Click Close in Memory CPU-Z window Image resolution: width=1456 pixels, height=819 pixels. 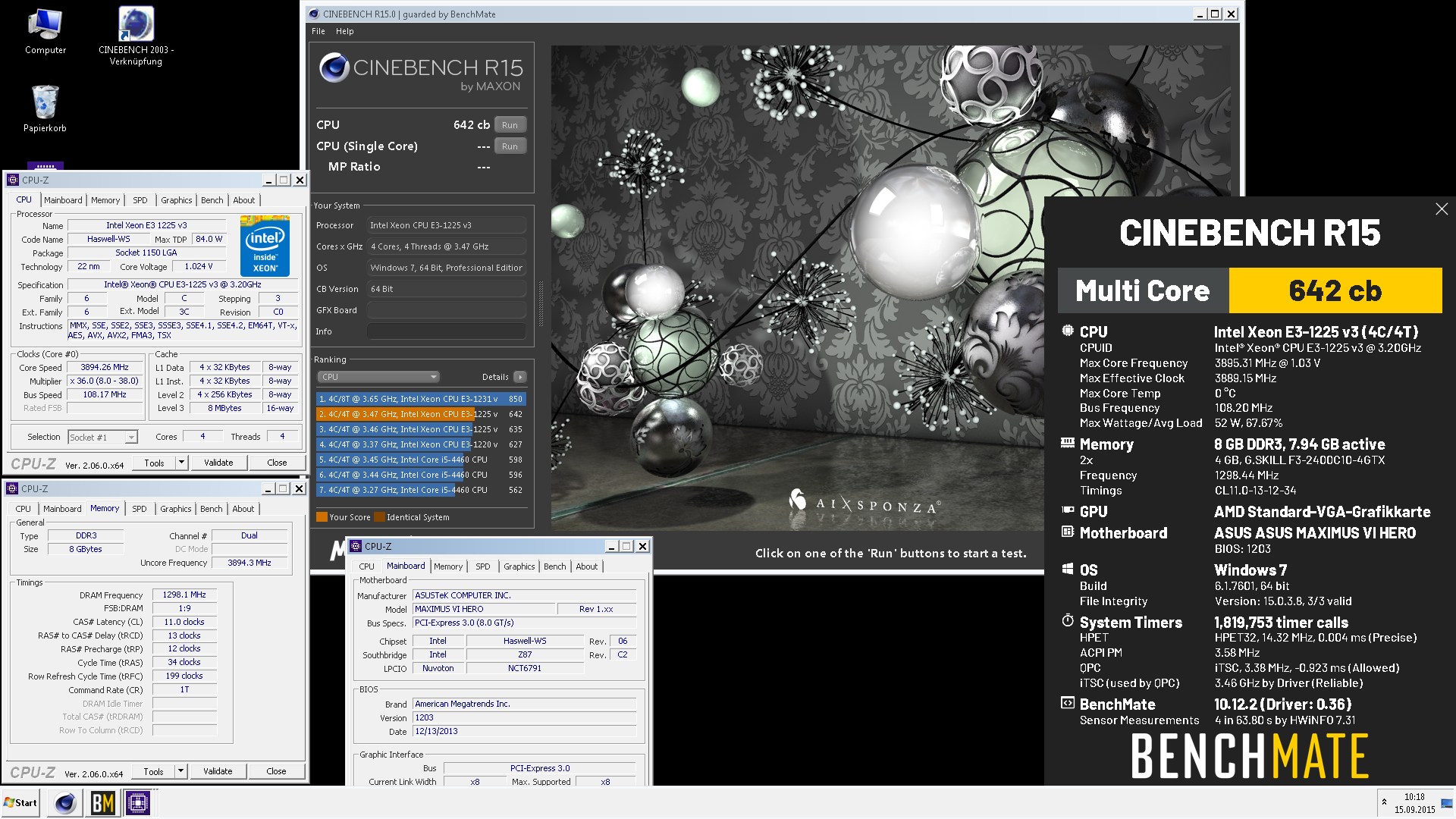(x=276, y=771)
